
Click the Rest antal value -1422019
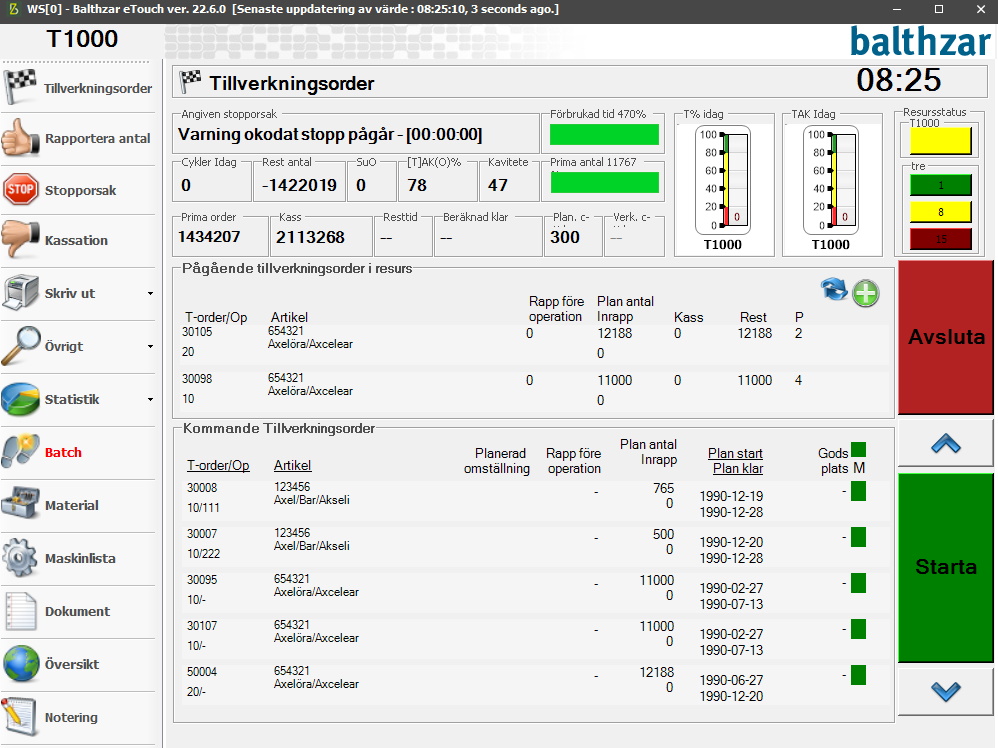[299, 185]
